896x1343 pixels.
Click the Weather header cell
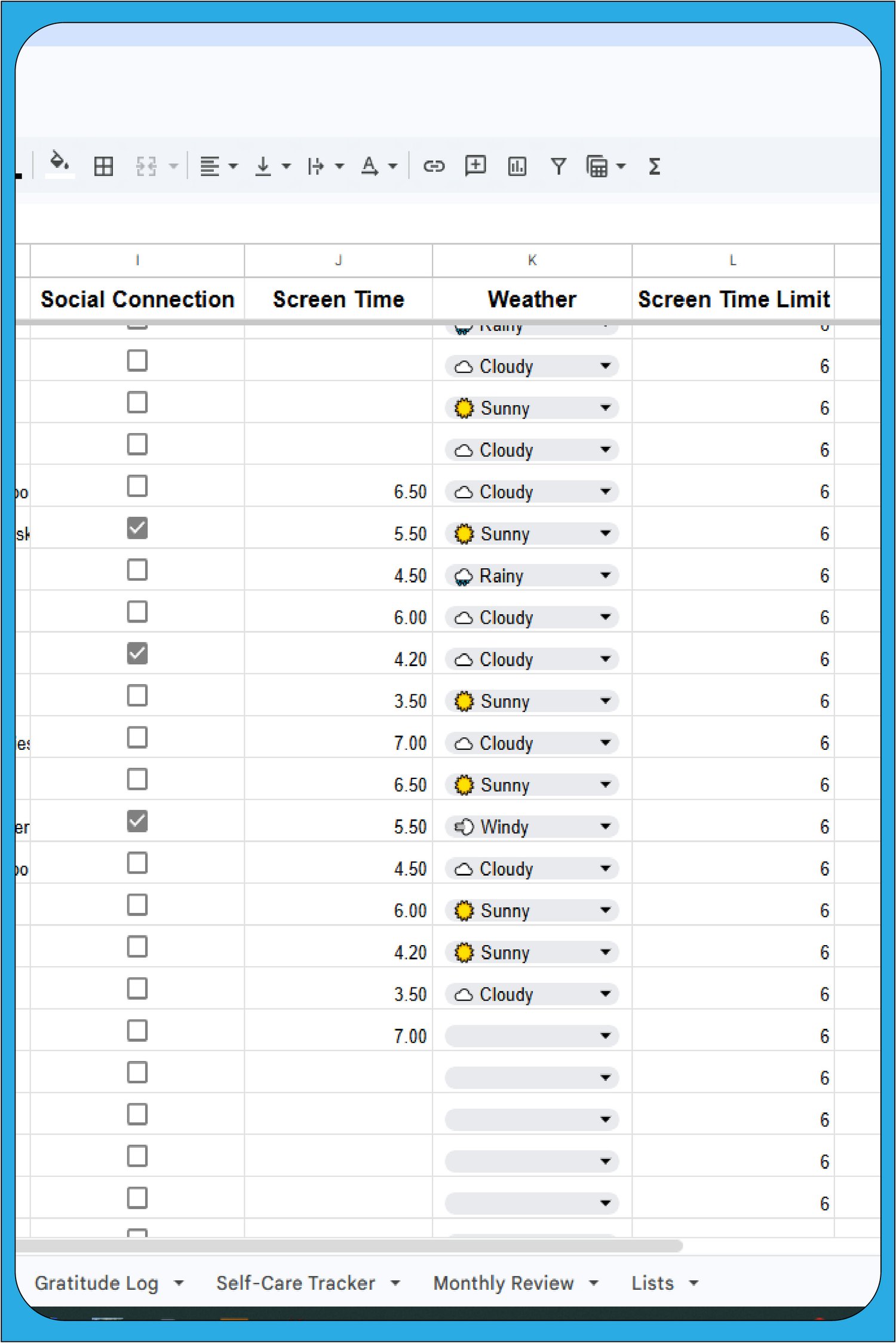click(x=532, y=299)
